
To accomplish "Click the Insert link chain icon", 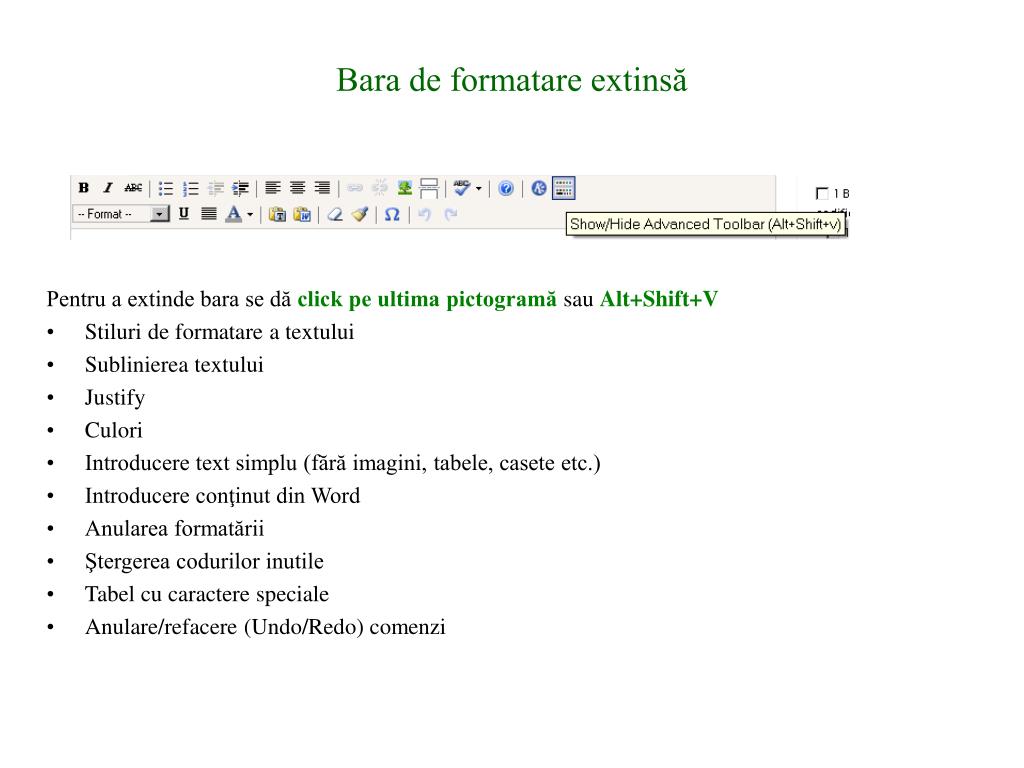I will coord(355,189).
